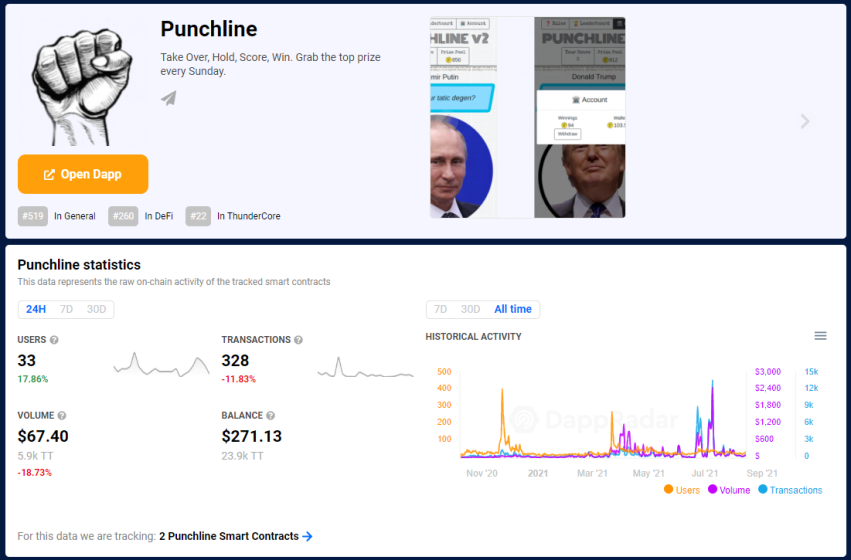Click the Balance help question mark icon
This screenshot has height=560, width=851.
point(270,416)
